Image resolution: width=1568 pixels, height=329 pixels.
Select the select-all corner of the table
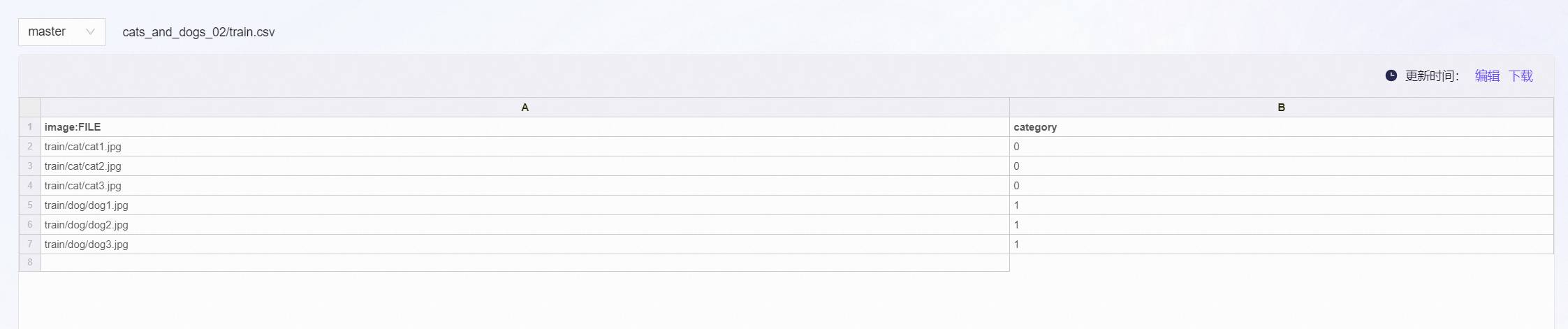pos(30,107)
